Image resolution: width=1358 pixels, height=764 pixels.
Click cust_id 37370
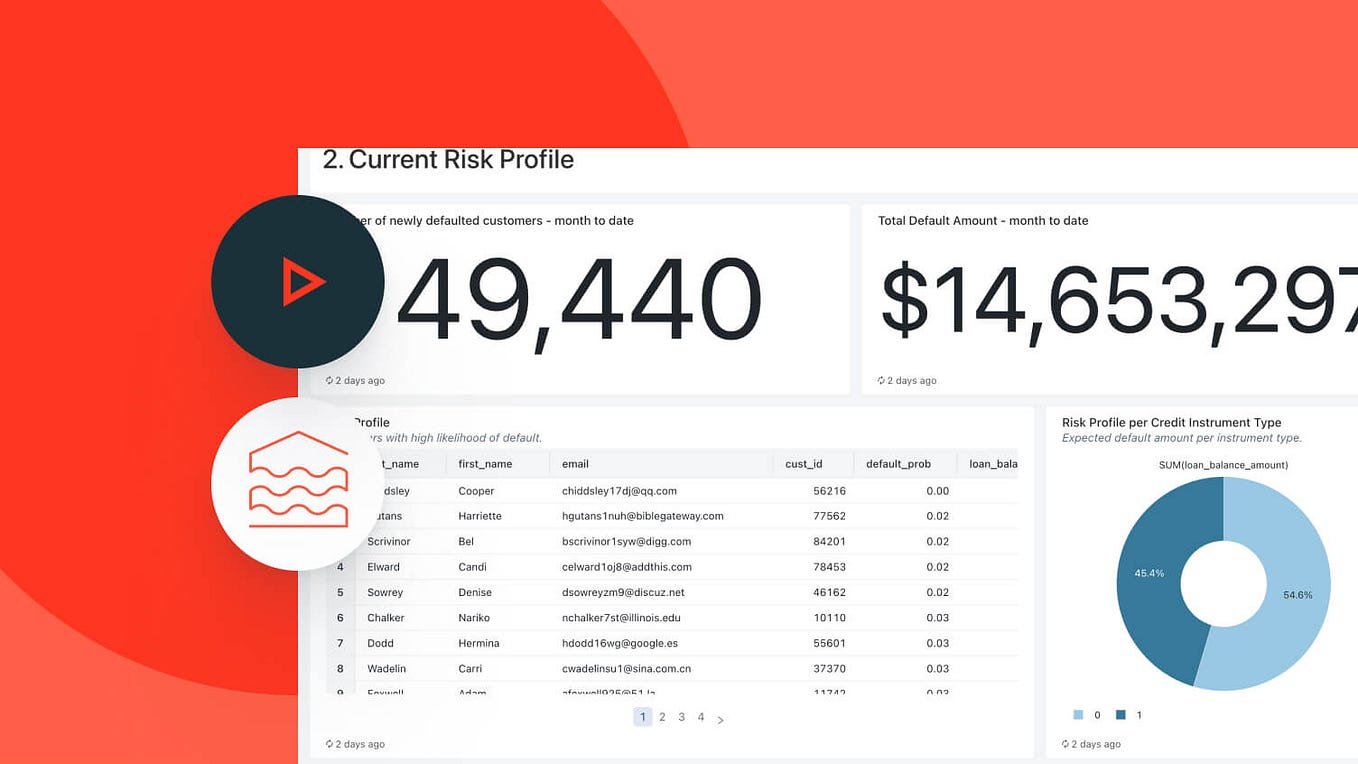[x=830, y=668]
